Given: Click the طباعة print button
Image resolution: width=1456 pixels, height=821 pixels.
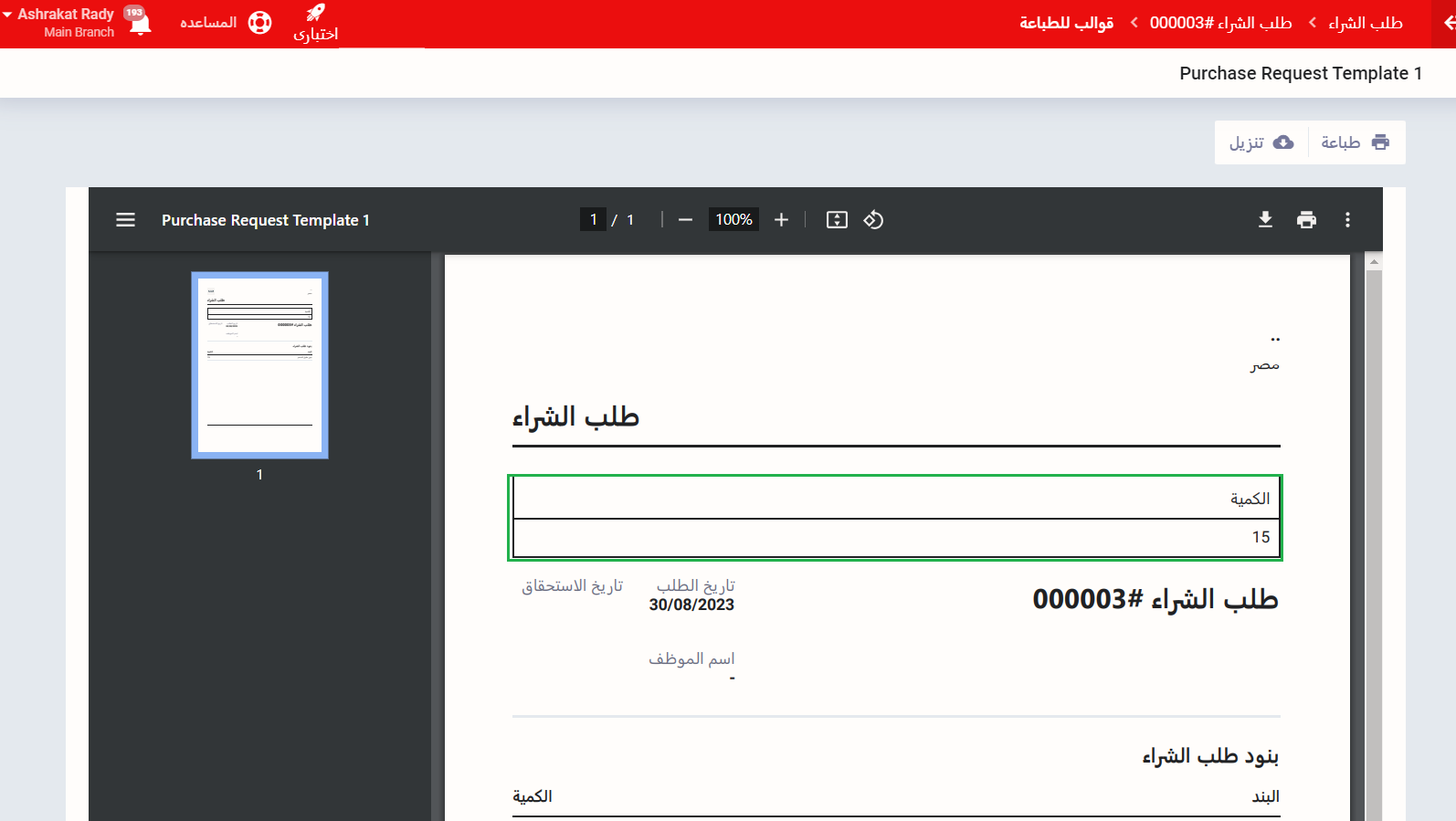Looking at the screenshot, I should (1356, 142).
